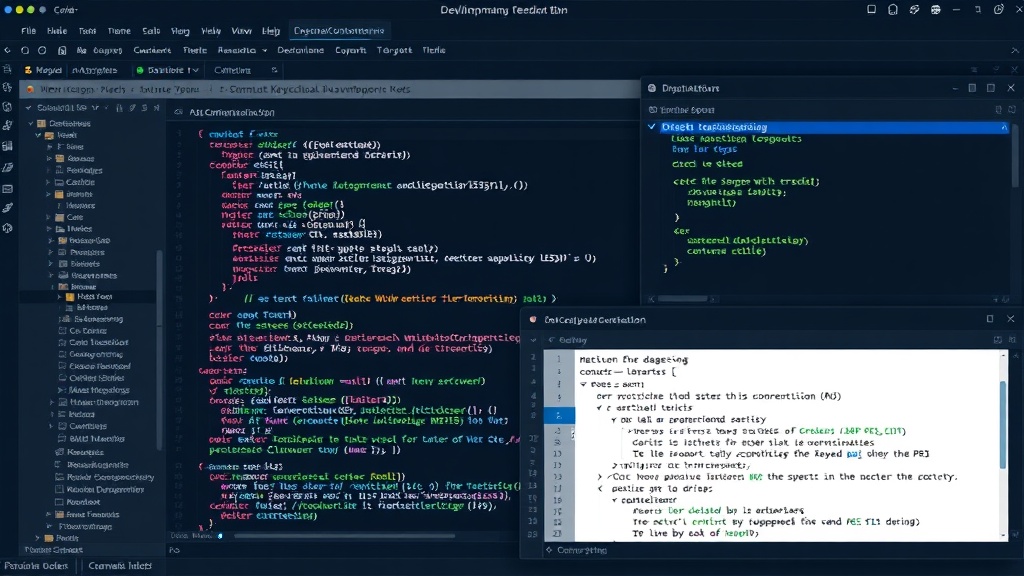The width and height of the screenshot is (1024, 576).
Task: Click Decfarlane in the toolbar
Action: click(x=300, y=50)
